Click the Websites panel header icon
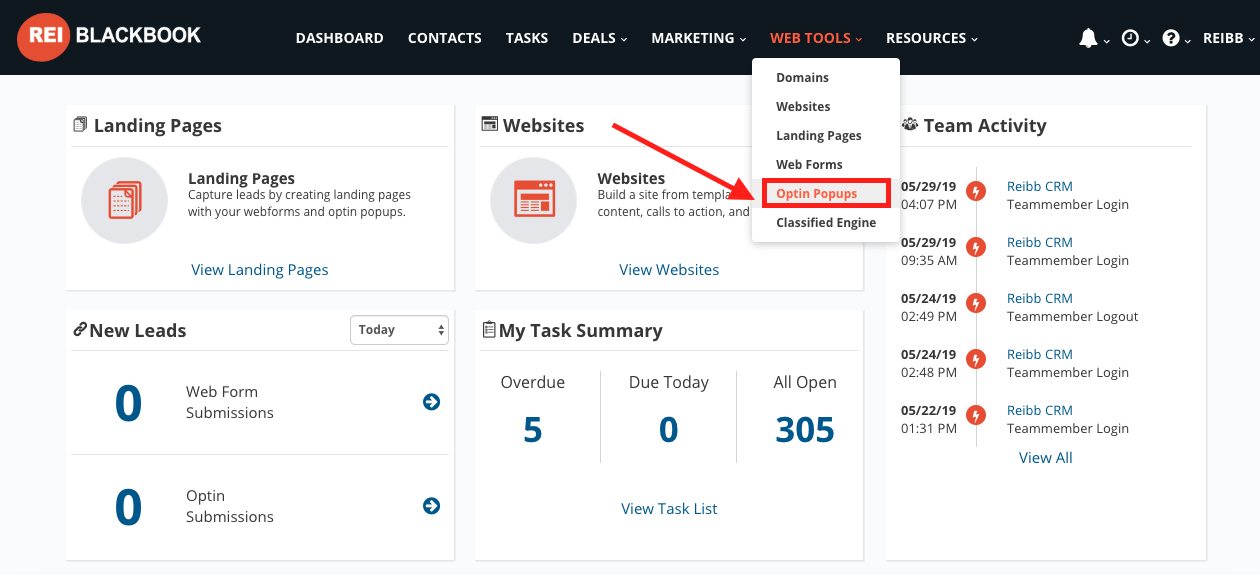 click(490, 125)
